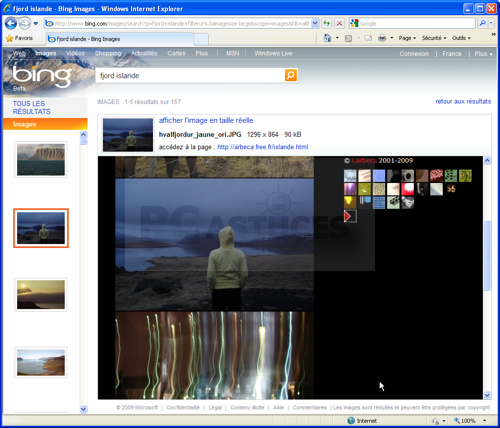This screenshot has width=500, height=428.
Task: Click the preview thumbnail beside hvalfjordur_jaune_ori.JPG
Action: pos(128,135)
